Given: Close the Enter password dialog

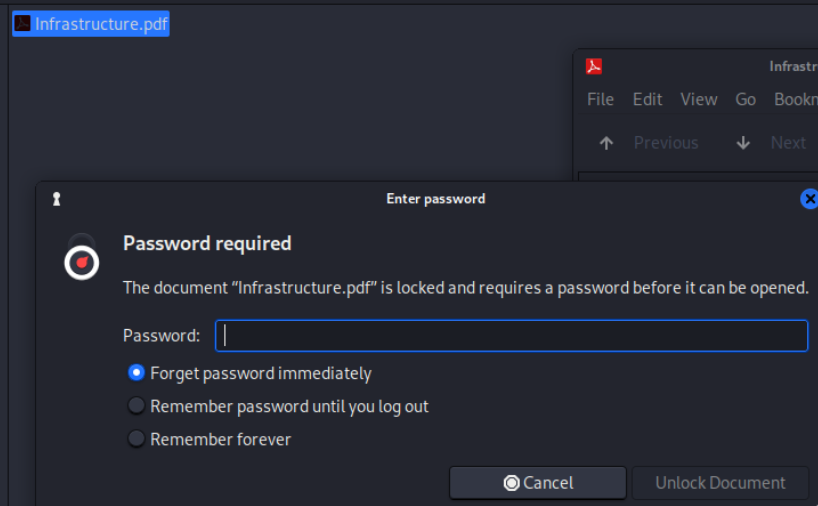Looking at the screenshot, I should [809, 199].
